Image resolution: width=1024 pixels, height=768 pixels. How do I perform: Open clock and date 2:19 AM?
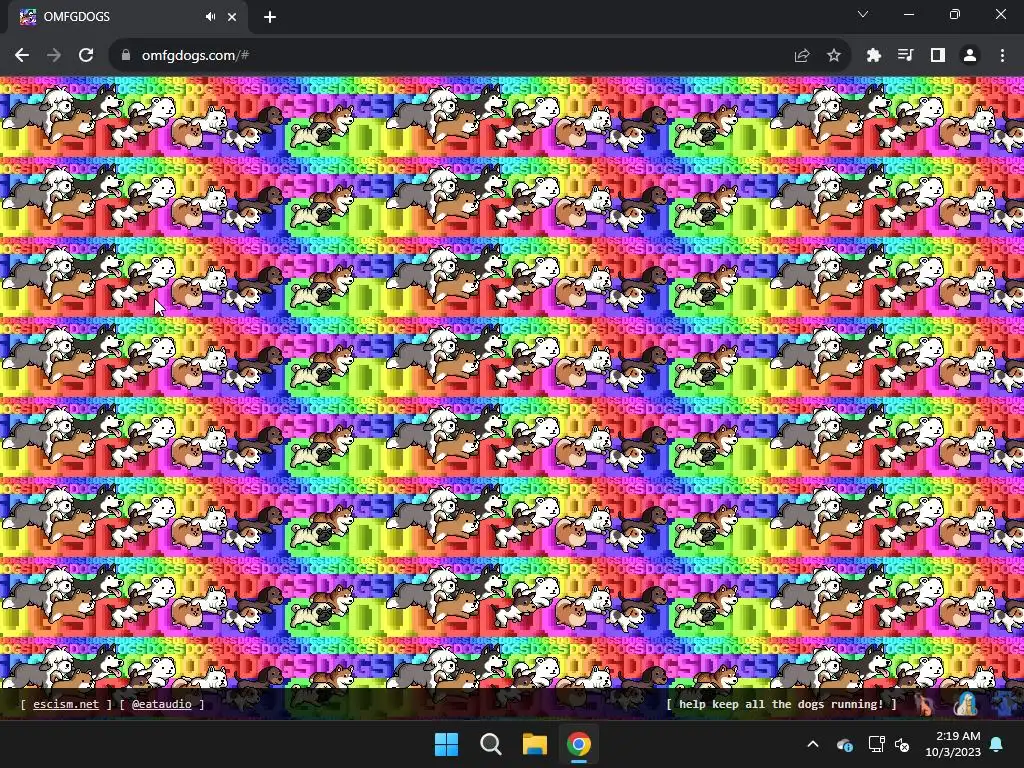point(953,744)
